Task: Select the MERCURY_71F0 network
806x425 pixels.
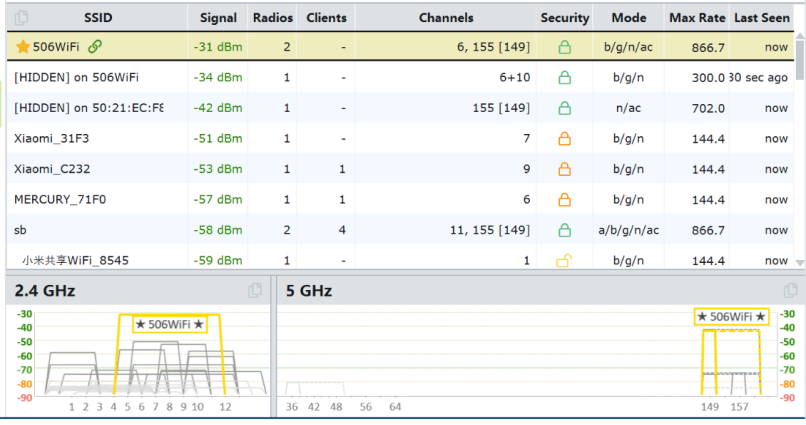Action: (400, 199)
